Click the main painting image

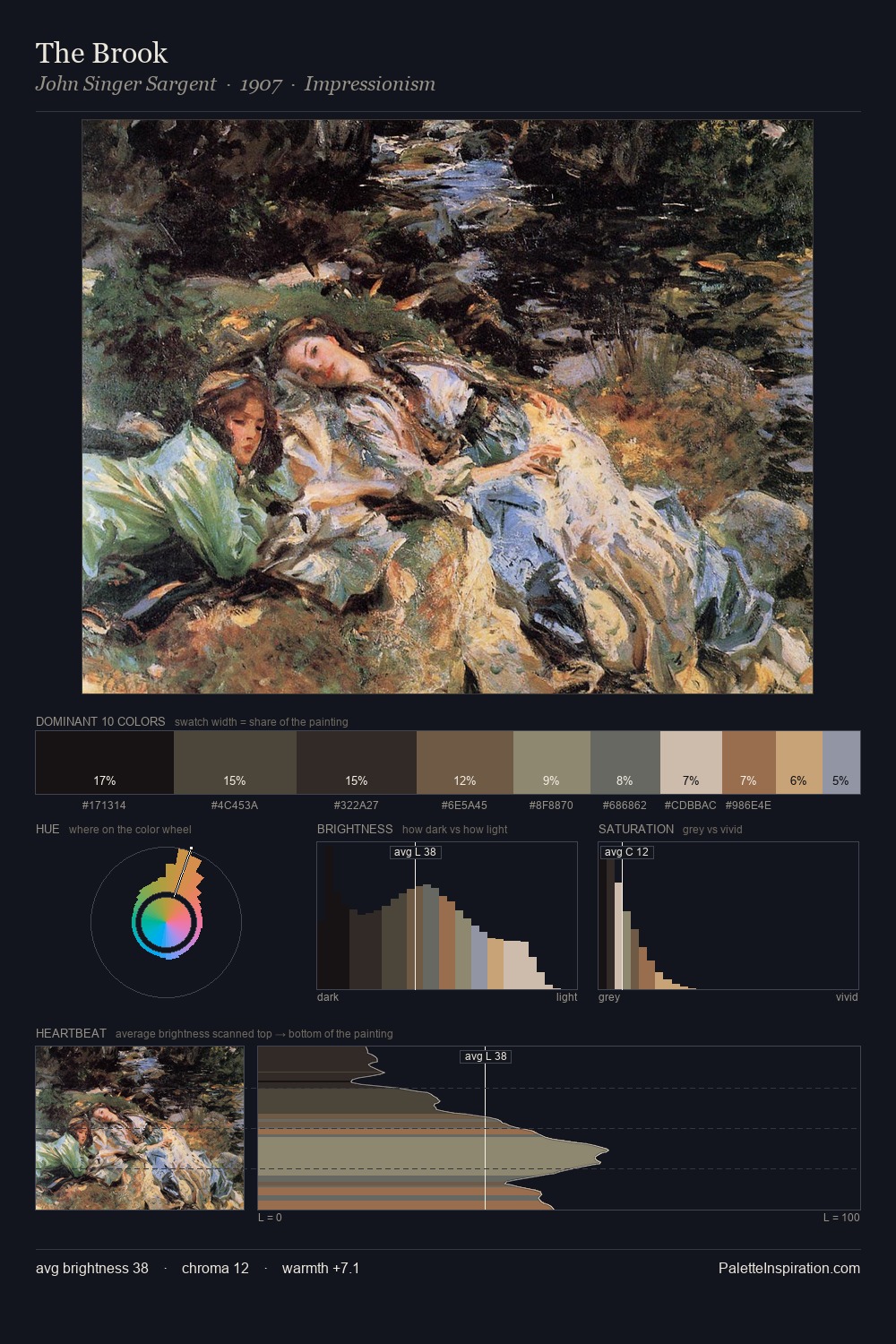click(447, 407)
